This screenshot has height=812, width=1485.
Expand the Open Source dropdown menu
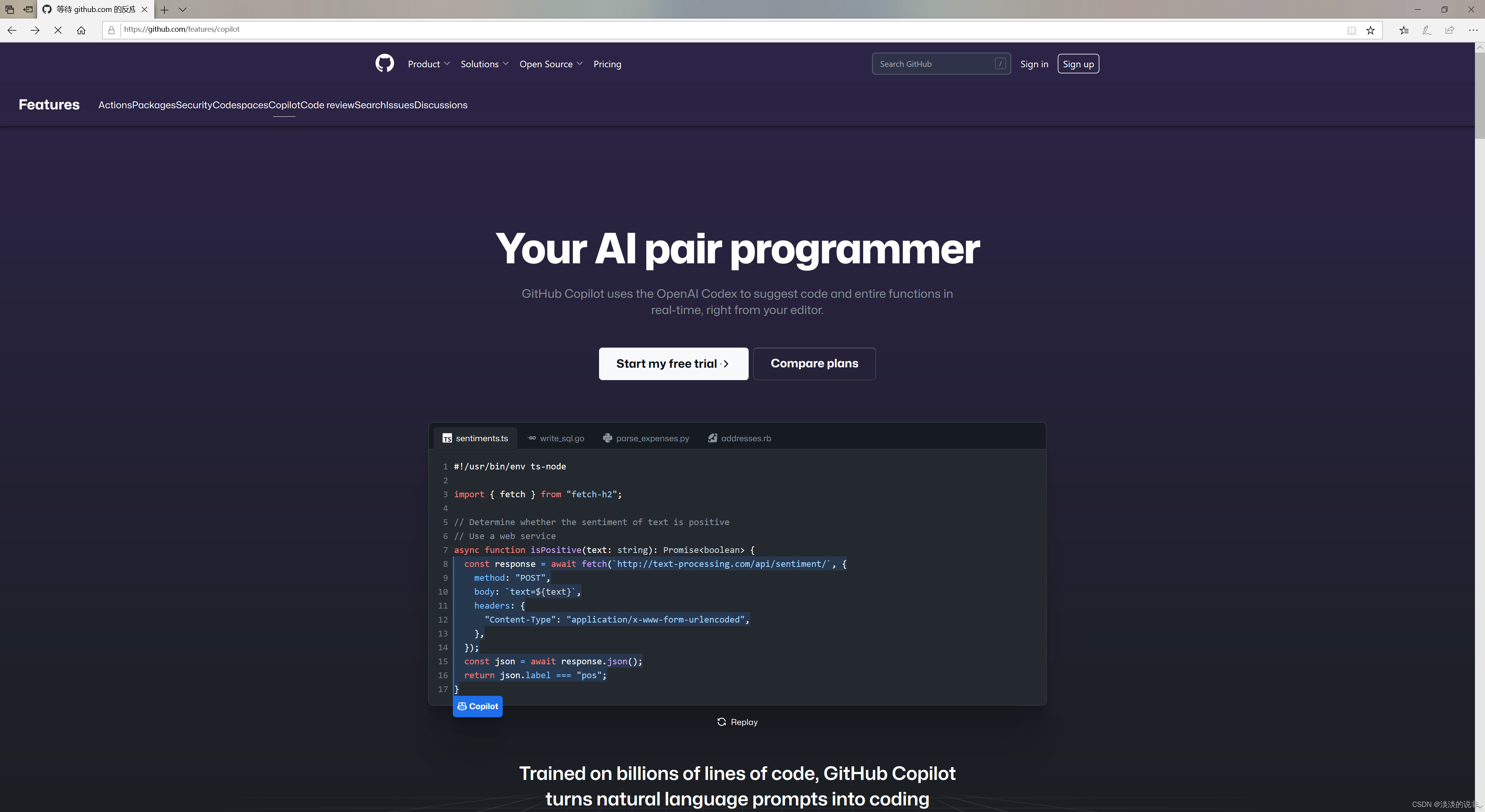tap(550, 63)
